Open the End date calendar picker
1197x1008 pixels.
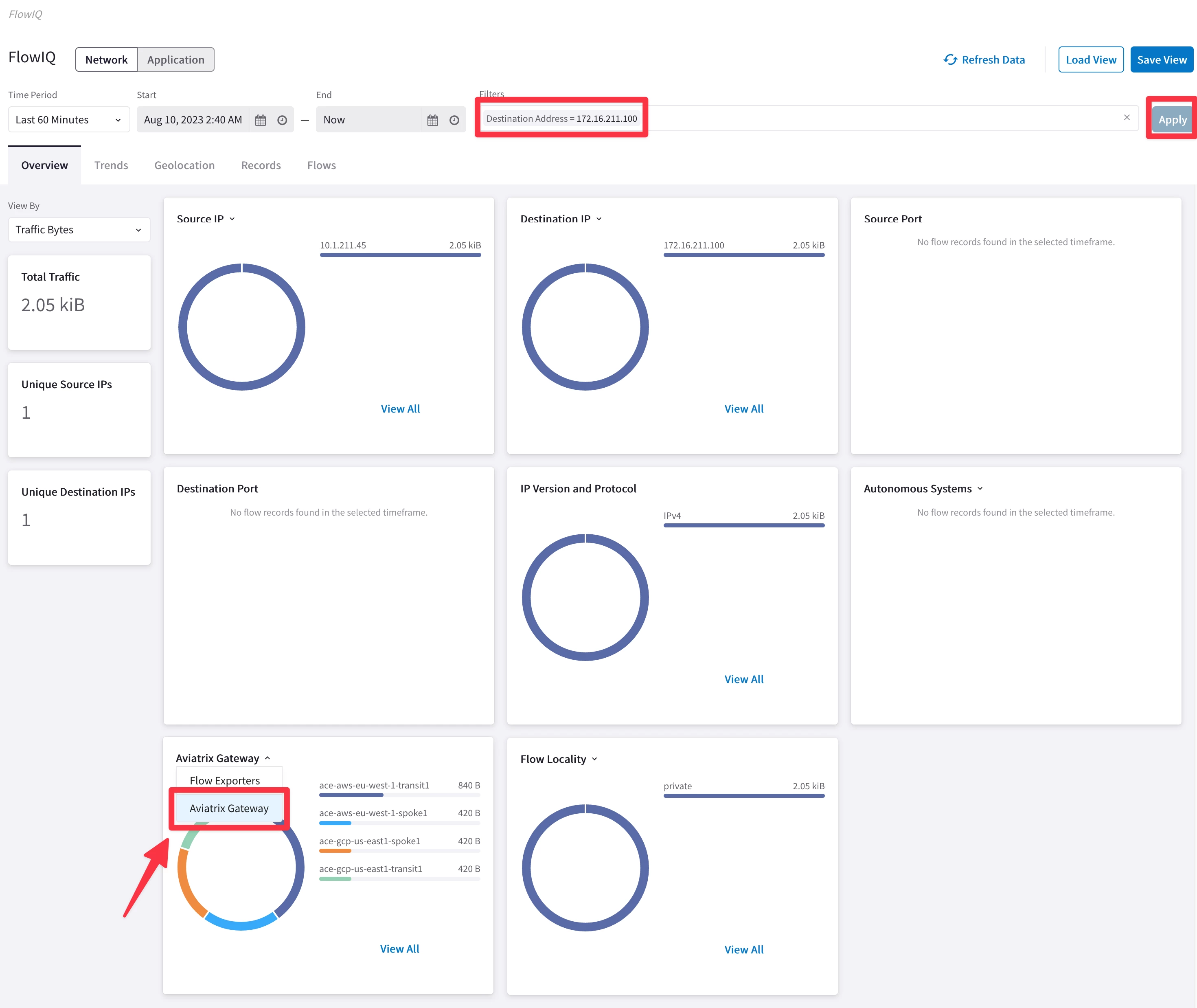(x=432, y=120)
